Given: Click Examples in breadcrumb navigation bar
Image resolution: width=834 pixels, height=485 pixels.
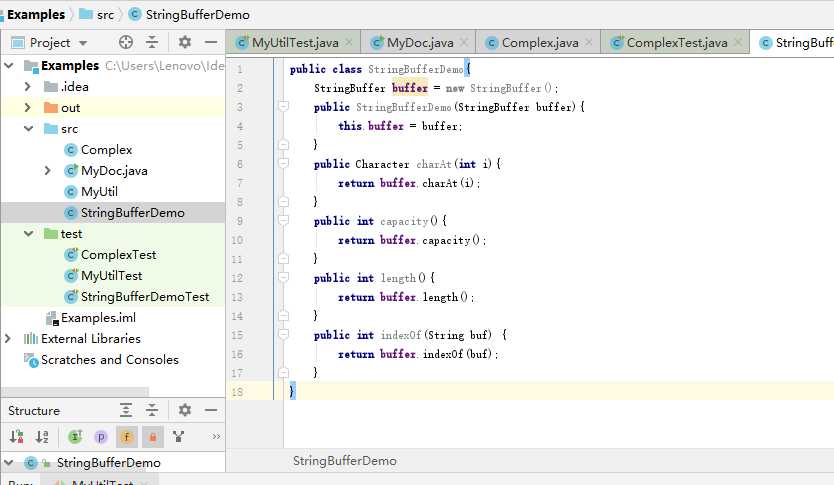Looking at the screenshot, I should (x=36, y=14).
